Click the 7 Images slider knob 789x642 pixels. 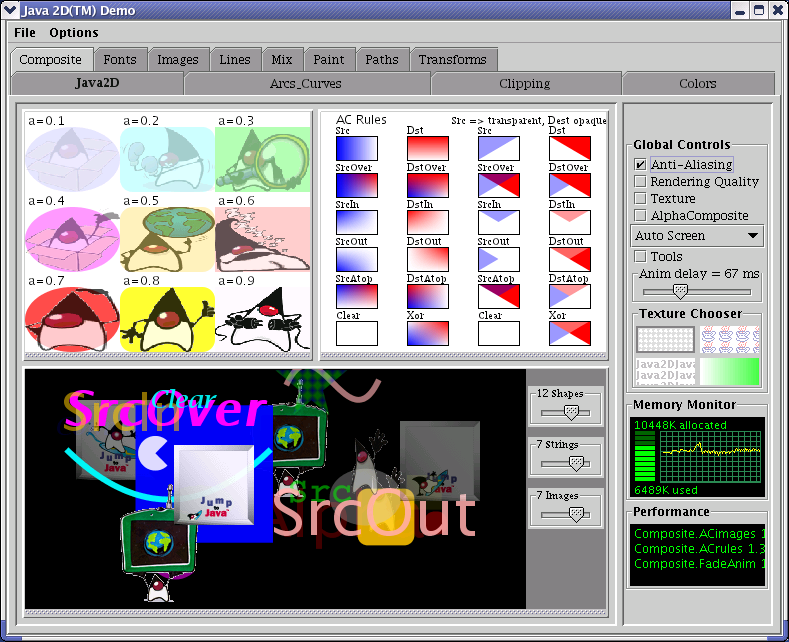tap(576, 514)
